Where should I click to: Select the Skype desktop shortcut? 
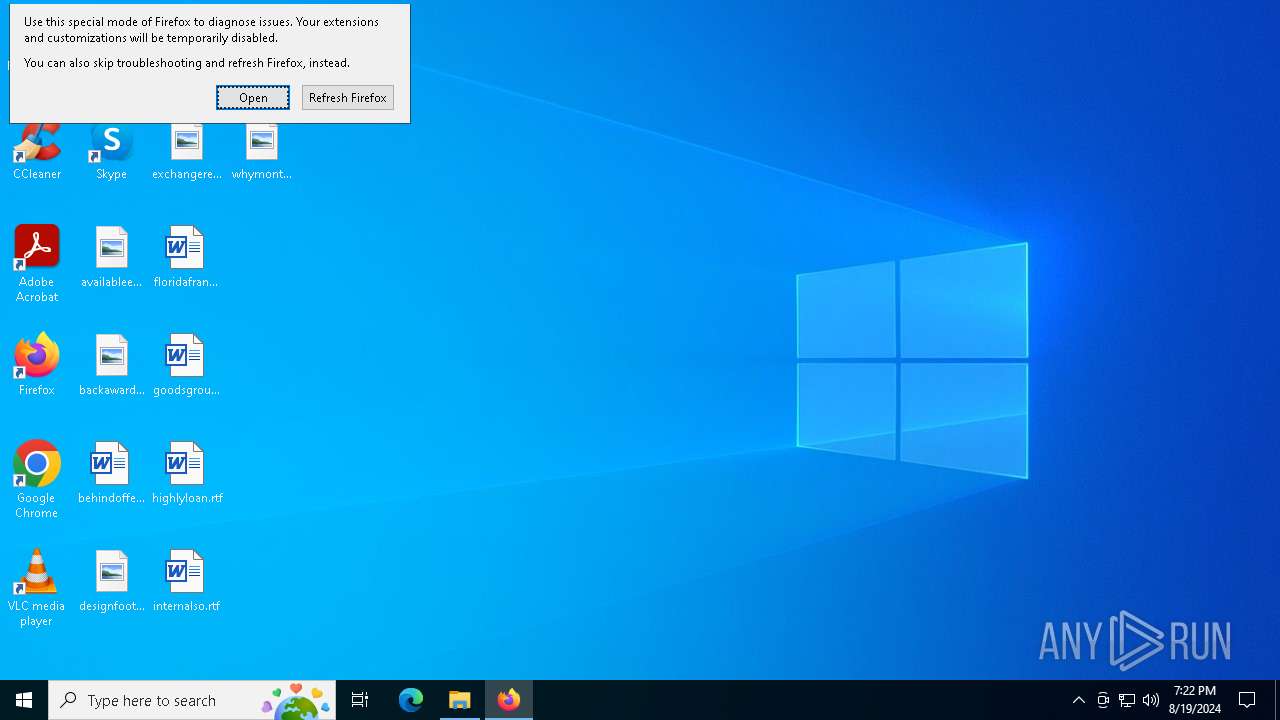pyautogui.click(x=111, y=152)
